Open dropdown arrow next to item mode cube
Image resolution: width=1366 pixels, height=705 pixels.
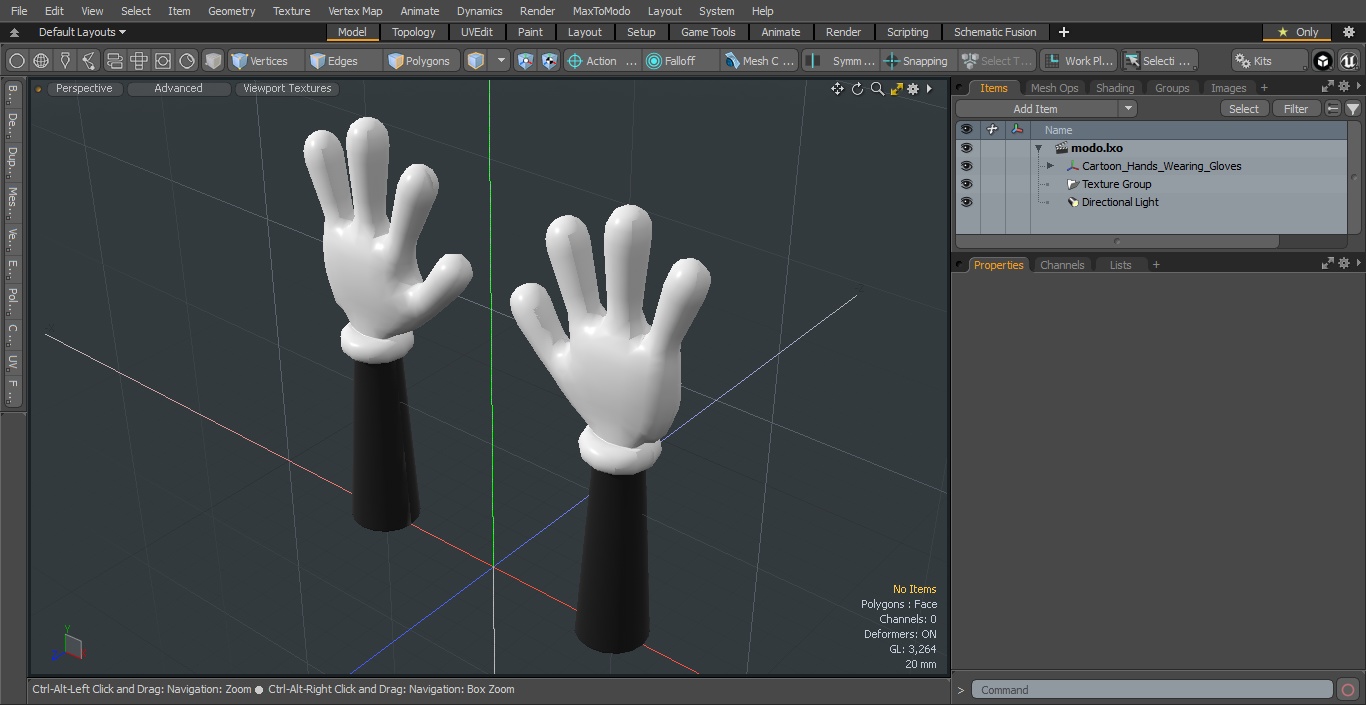pos(502,61)
